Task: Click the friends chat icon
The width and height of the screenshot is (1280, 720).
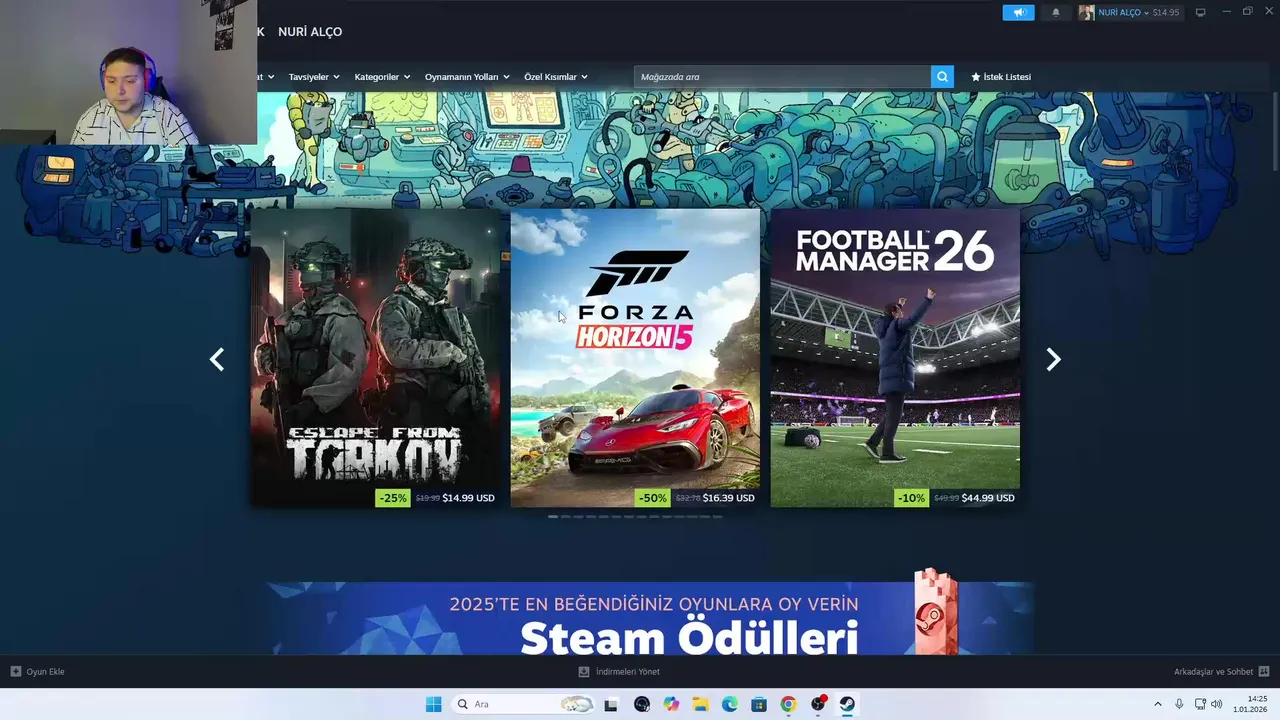Action: (1264, 672)
